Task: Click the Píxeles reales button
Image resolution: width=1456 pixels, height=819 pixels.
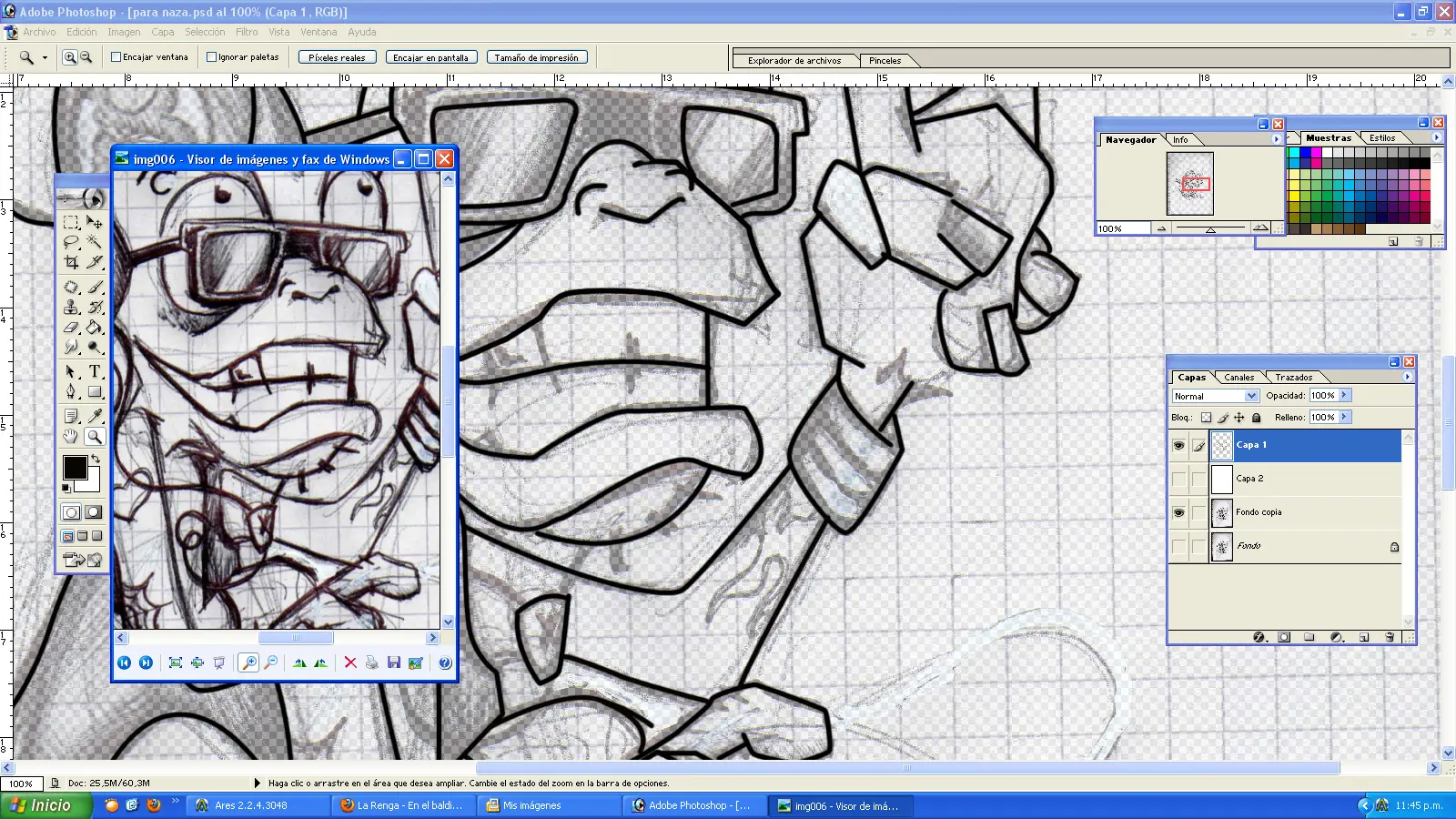Action: click(x=337, y=57)
